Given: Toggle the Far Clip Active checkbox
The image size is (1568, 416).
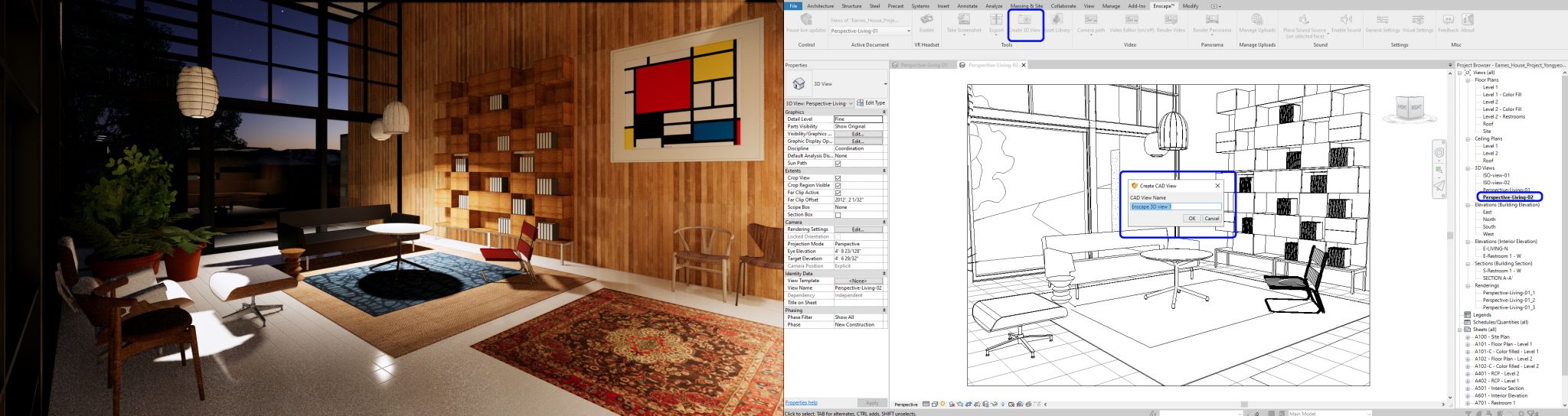Looking at the screenshot, I should pyautogui.click(x=838, y=193).
